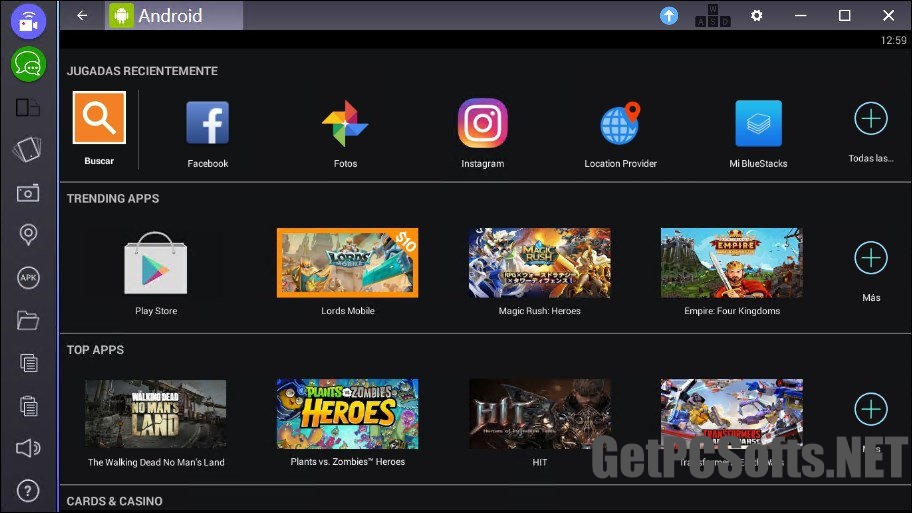
Task: Go back with the arrow button
Action: pos(82,16)
